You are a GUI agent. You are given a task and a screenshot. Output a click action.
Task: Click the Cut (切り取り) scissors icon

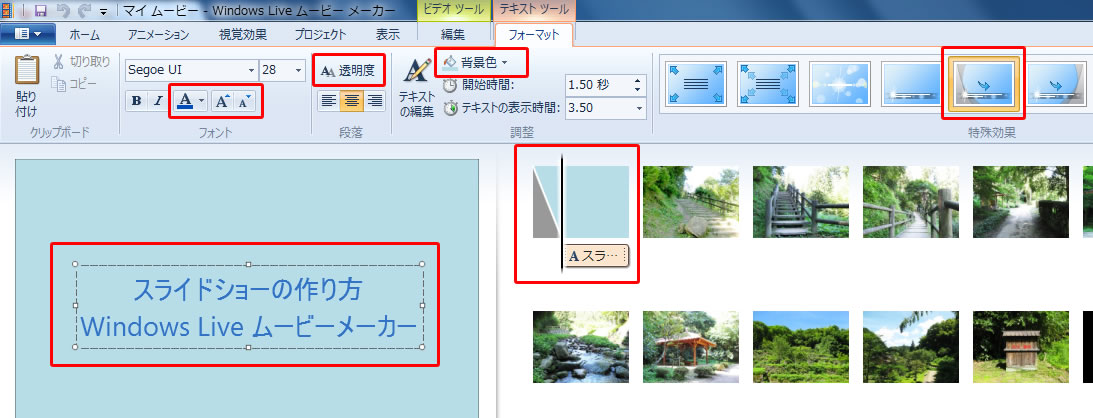[x=60, y=63]
